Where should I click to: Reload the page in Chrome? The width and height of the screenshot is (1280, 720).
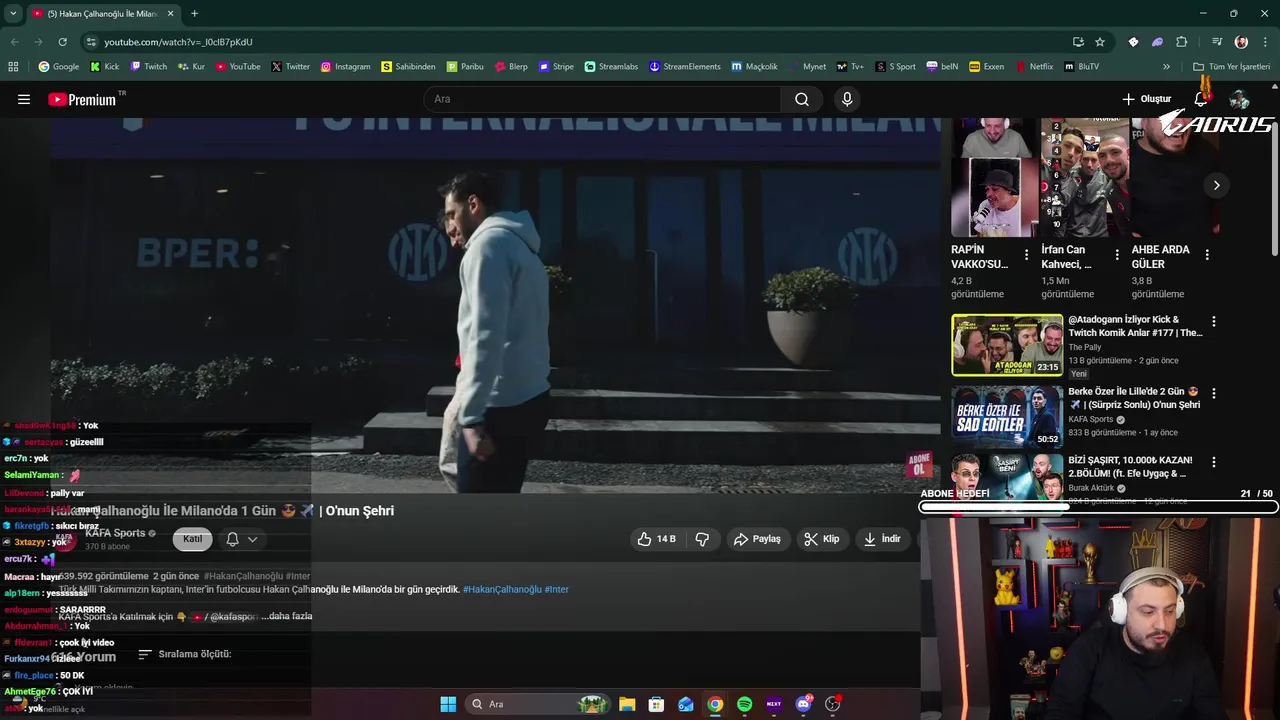pyautogui.click(x=62, y=42)
